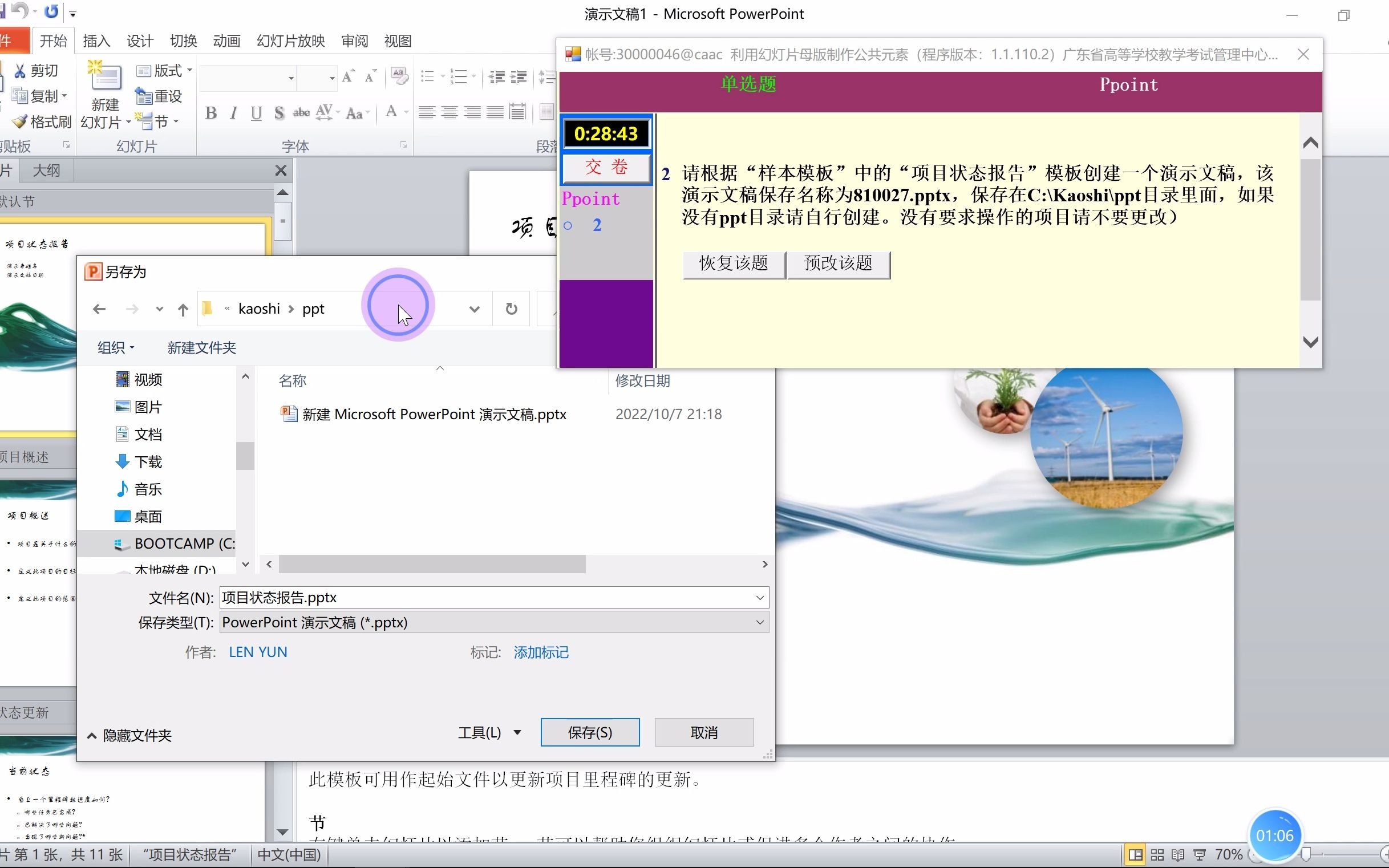
Task: Click the 交卷 submit button
Action: click(606, 168)
